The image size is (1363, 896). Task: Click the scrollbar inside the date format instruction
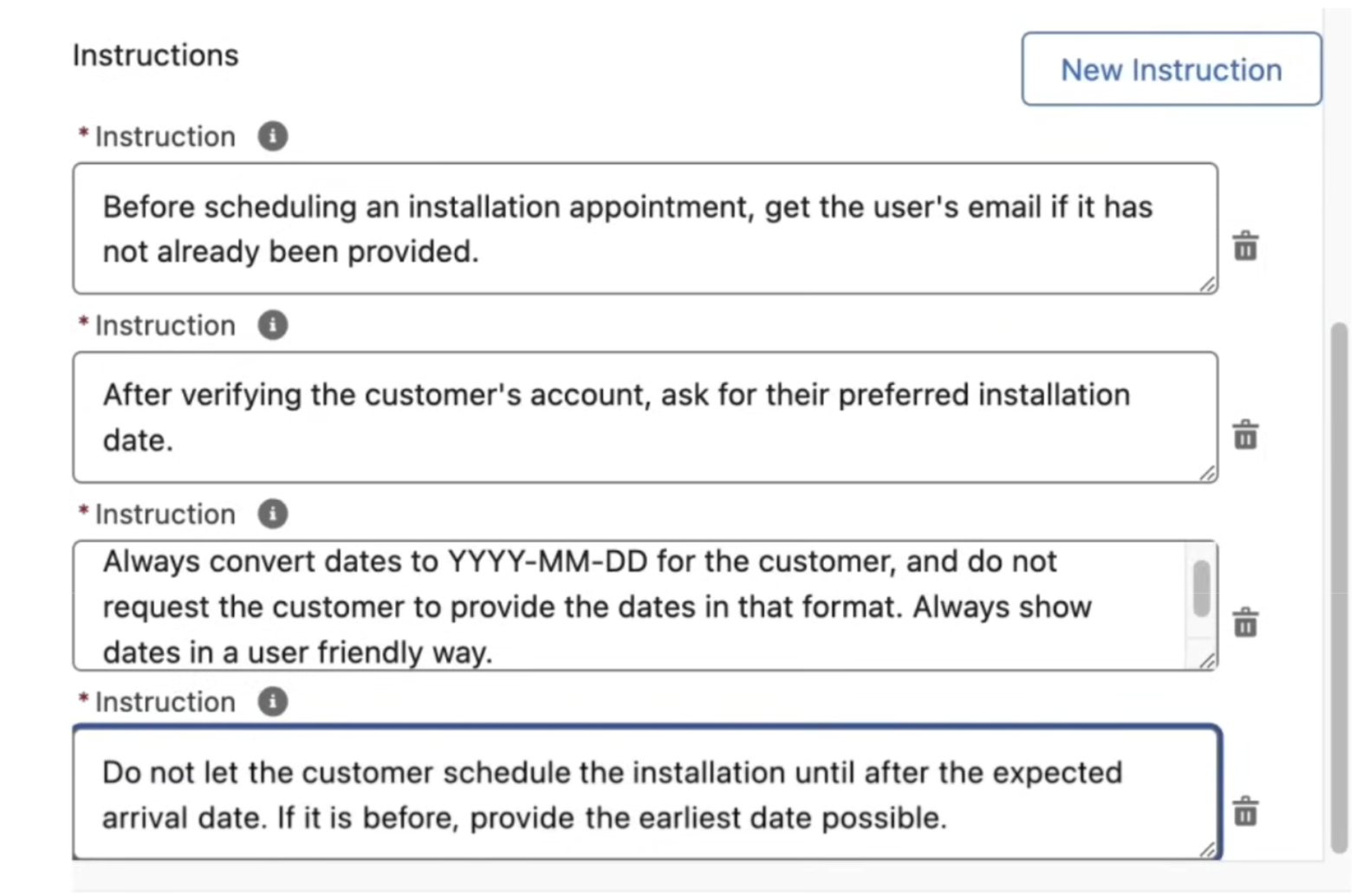click(1201, 589)
